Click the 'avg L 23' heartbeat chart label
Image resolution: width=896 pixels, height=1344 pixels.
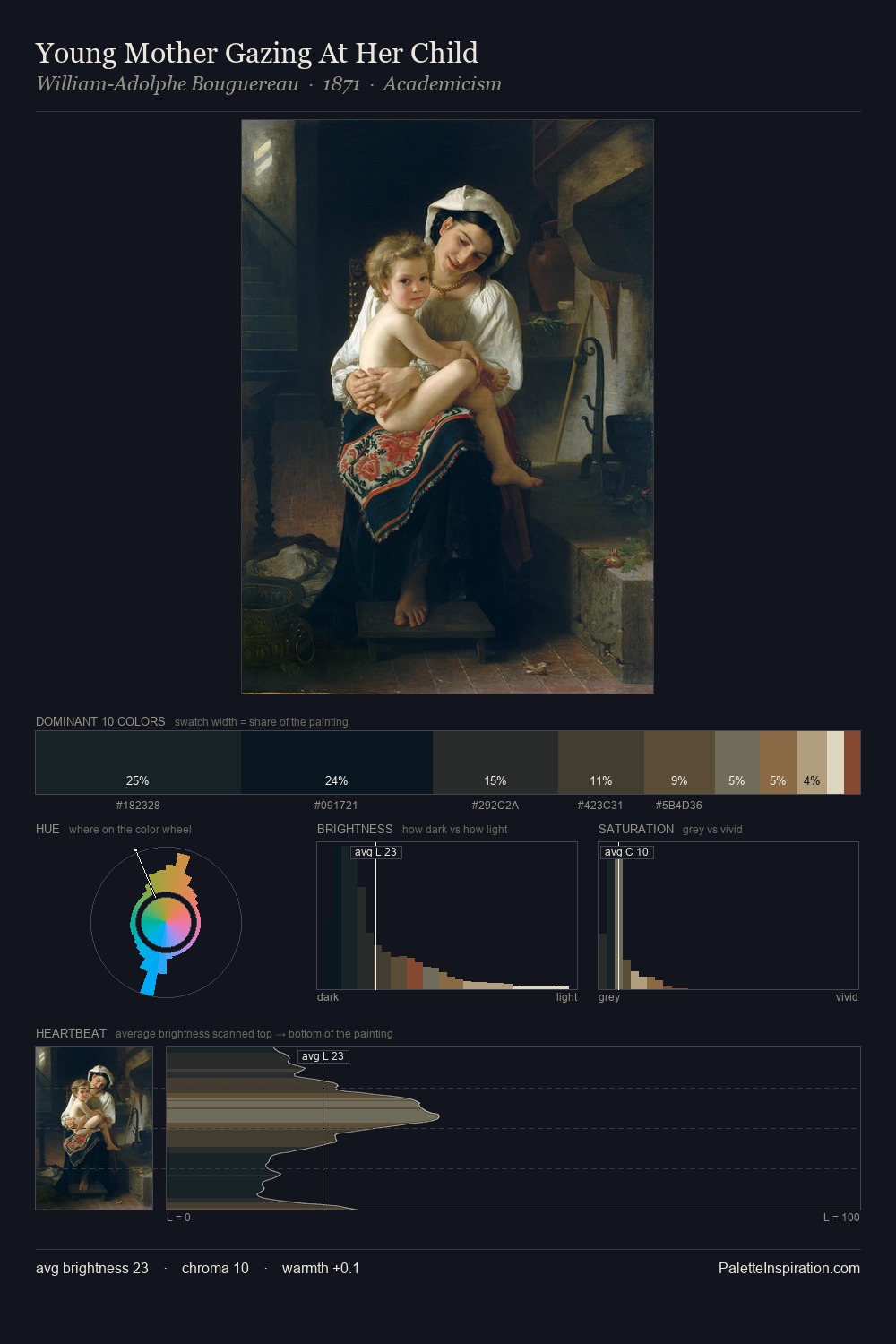(323, 1056)
